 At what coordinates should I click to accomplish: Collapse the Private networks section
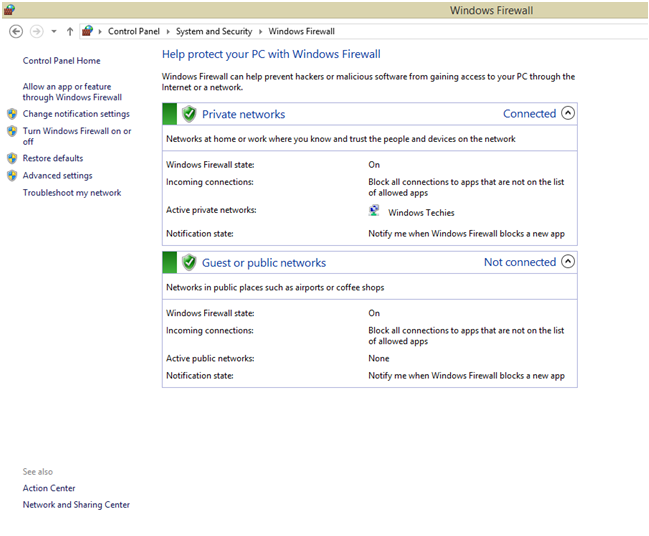click(568, 113)
